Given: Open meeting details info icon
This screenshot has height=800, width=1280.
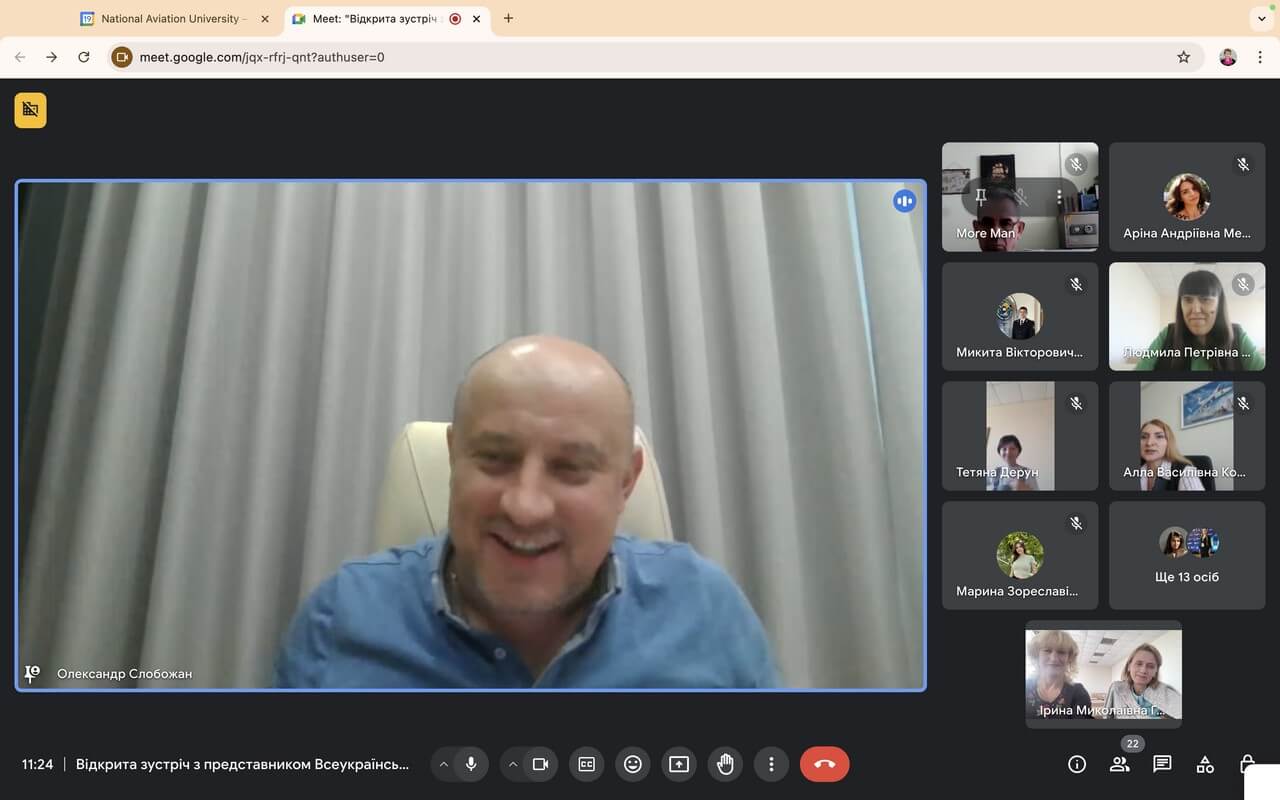Looking at the screenshot, I should tap(1077, 764).
